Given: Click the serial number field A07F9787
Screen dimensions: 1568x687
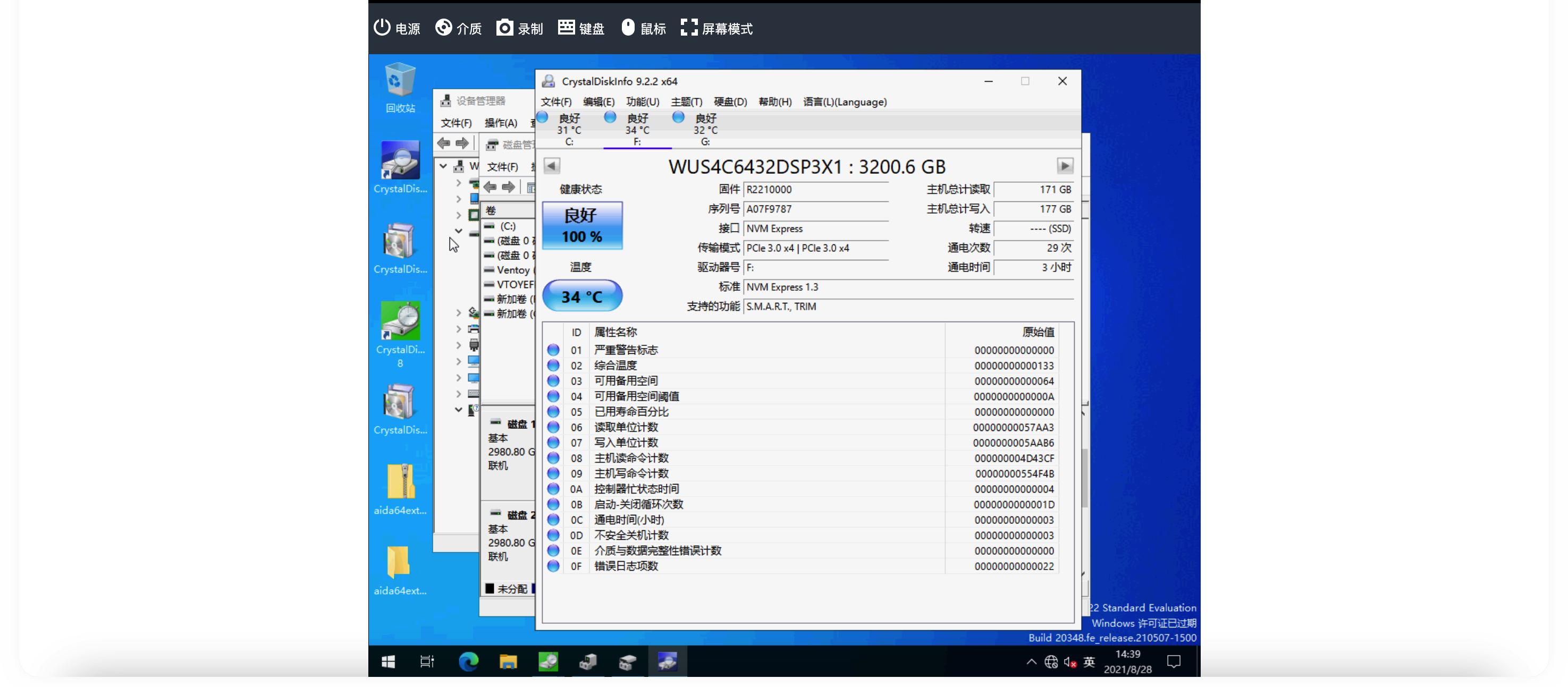Looking at the screenshot, I should [x=816, y=209].
